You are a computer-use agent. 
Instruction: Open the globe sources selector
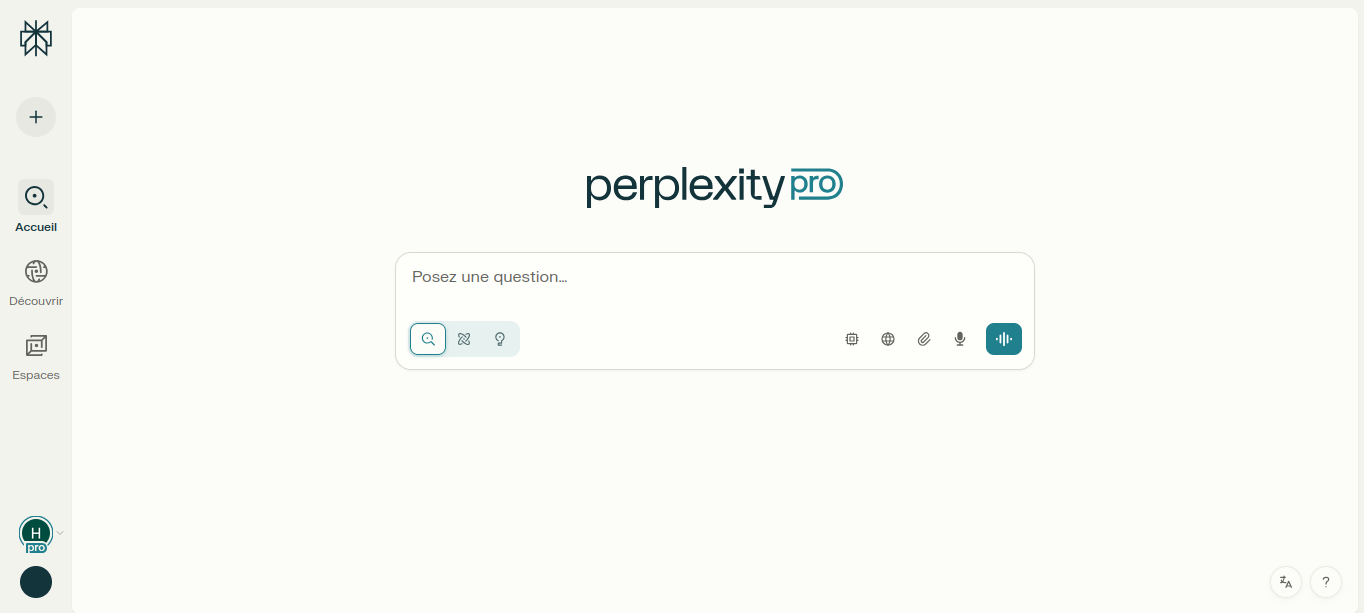pyautogui.click(x=888, y=339)
